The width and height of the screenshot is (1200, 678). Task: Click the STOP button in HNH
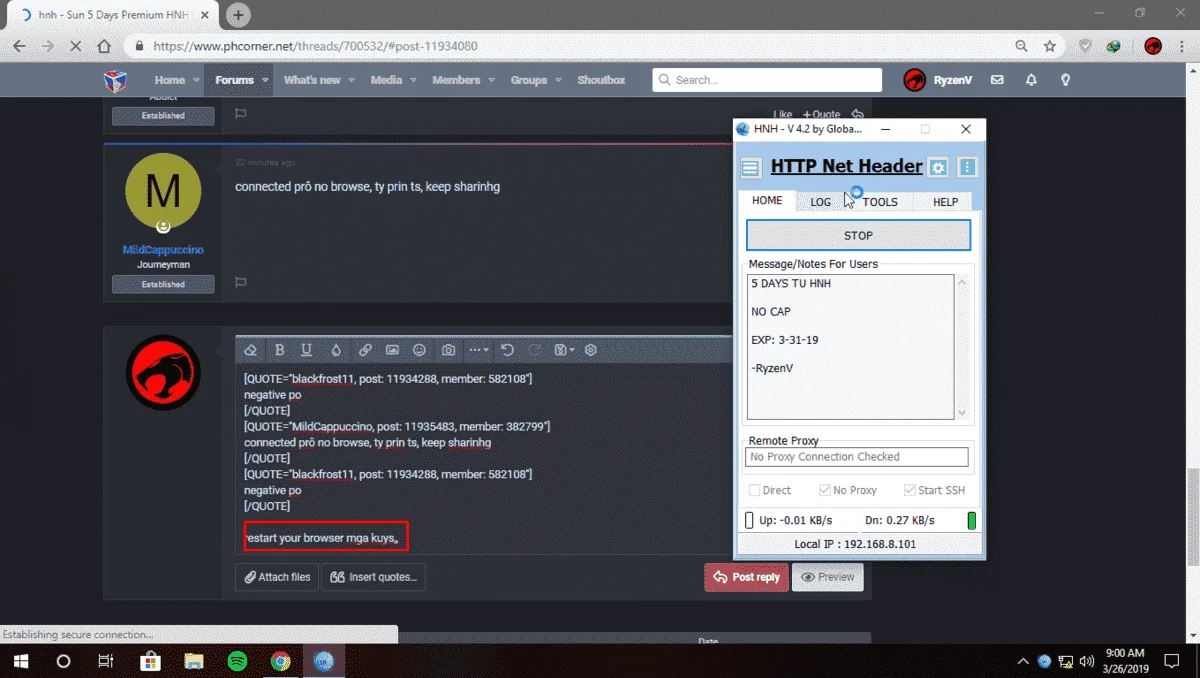click(858, 235)
